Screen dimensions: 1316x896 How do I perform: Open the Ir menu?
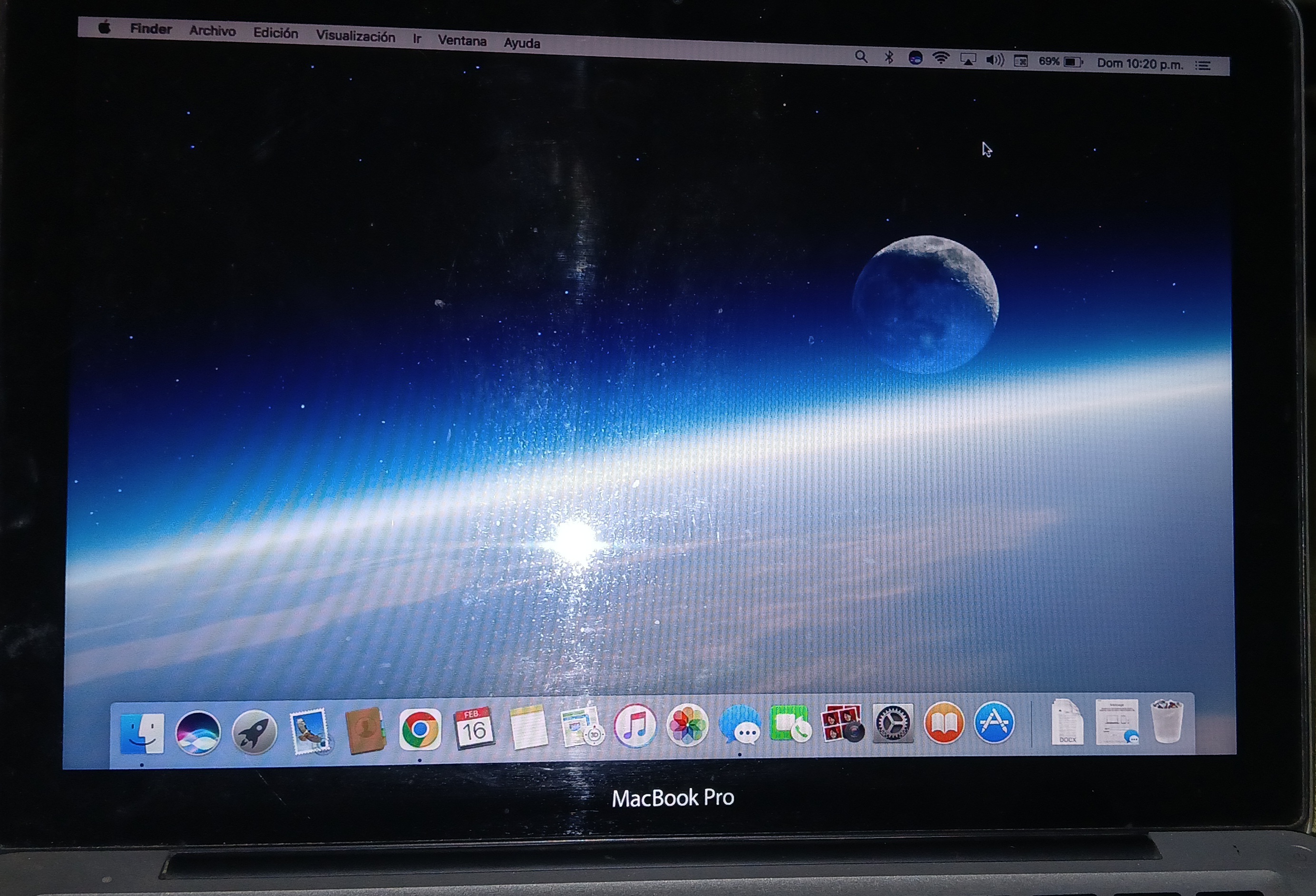(x=417, y=39)
